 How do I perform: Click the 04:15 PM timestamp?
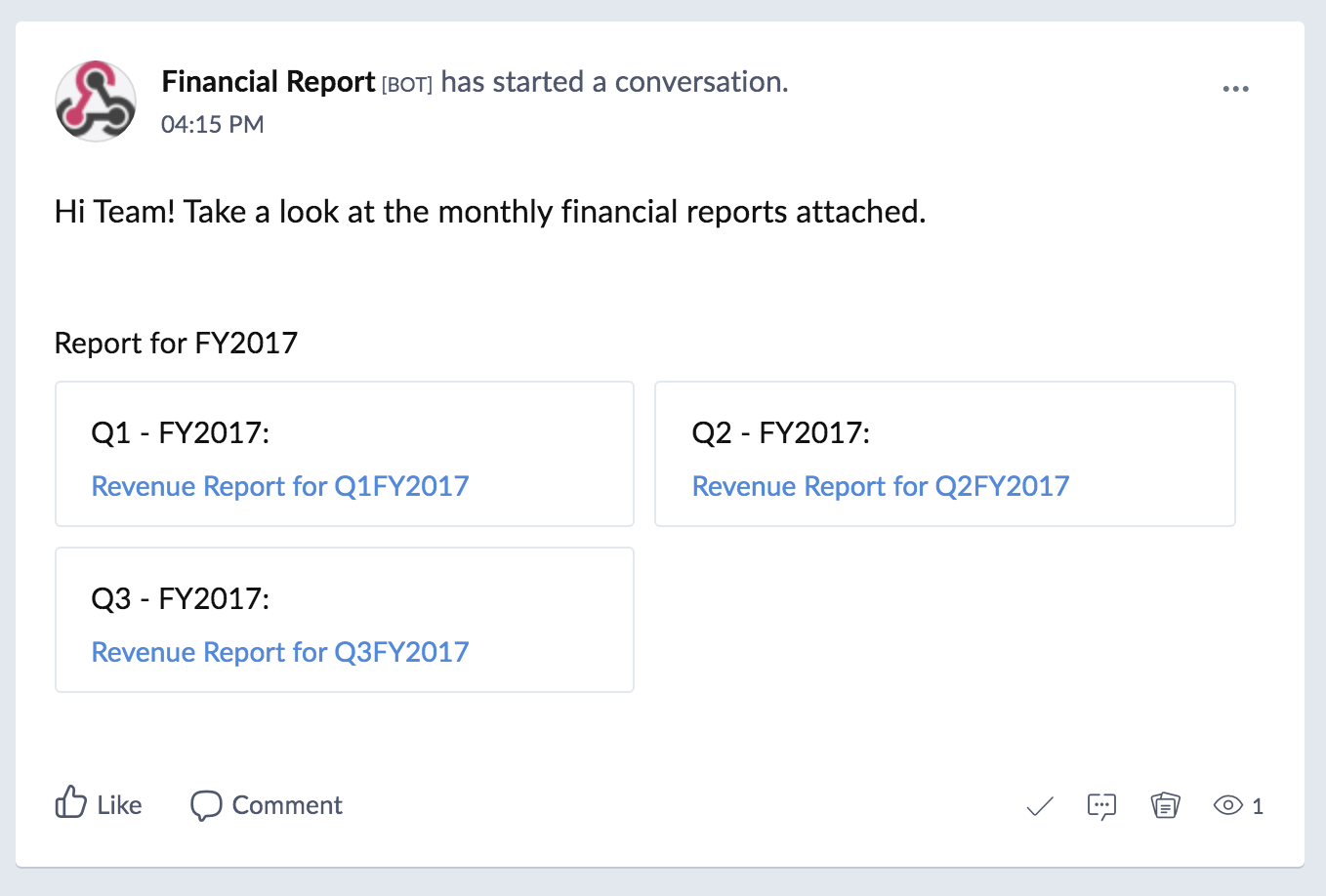tap(213, 125)
